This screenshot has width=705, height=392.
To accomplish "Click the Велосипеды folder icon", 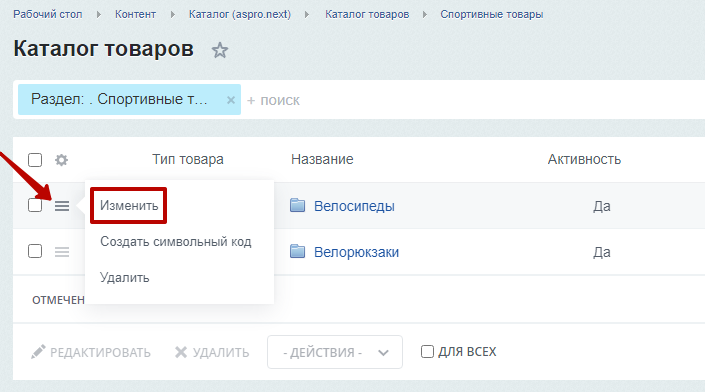I will click(x=297, y=205).
